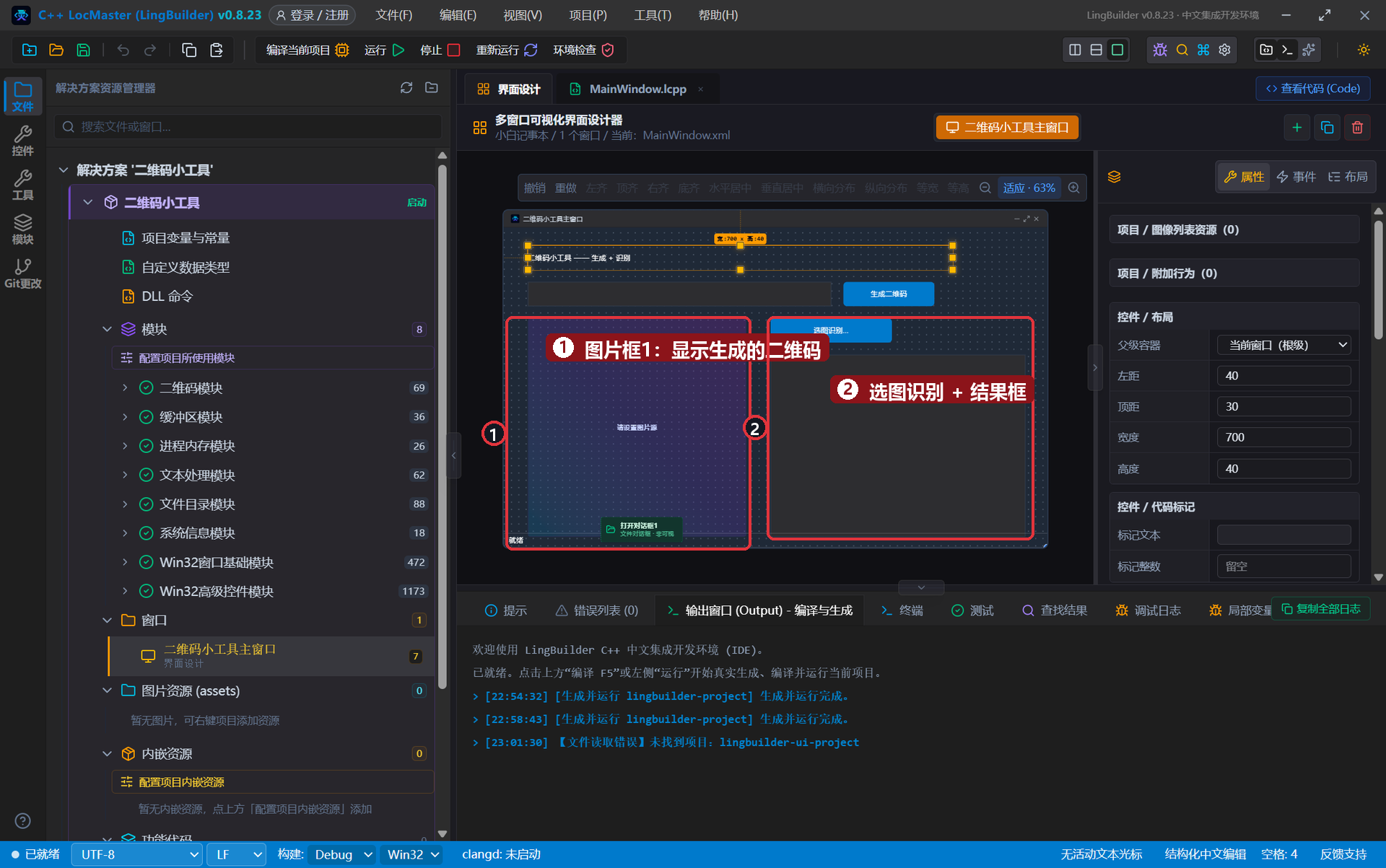The height and width of the screenshot is (868, 1386).
Task: Click the help question mark icon
Action: (x=22, y=820)
